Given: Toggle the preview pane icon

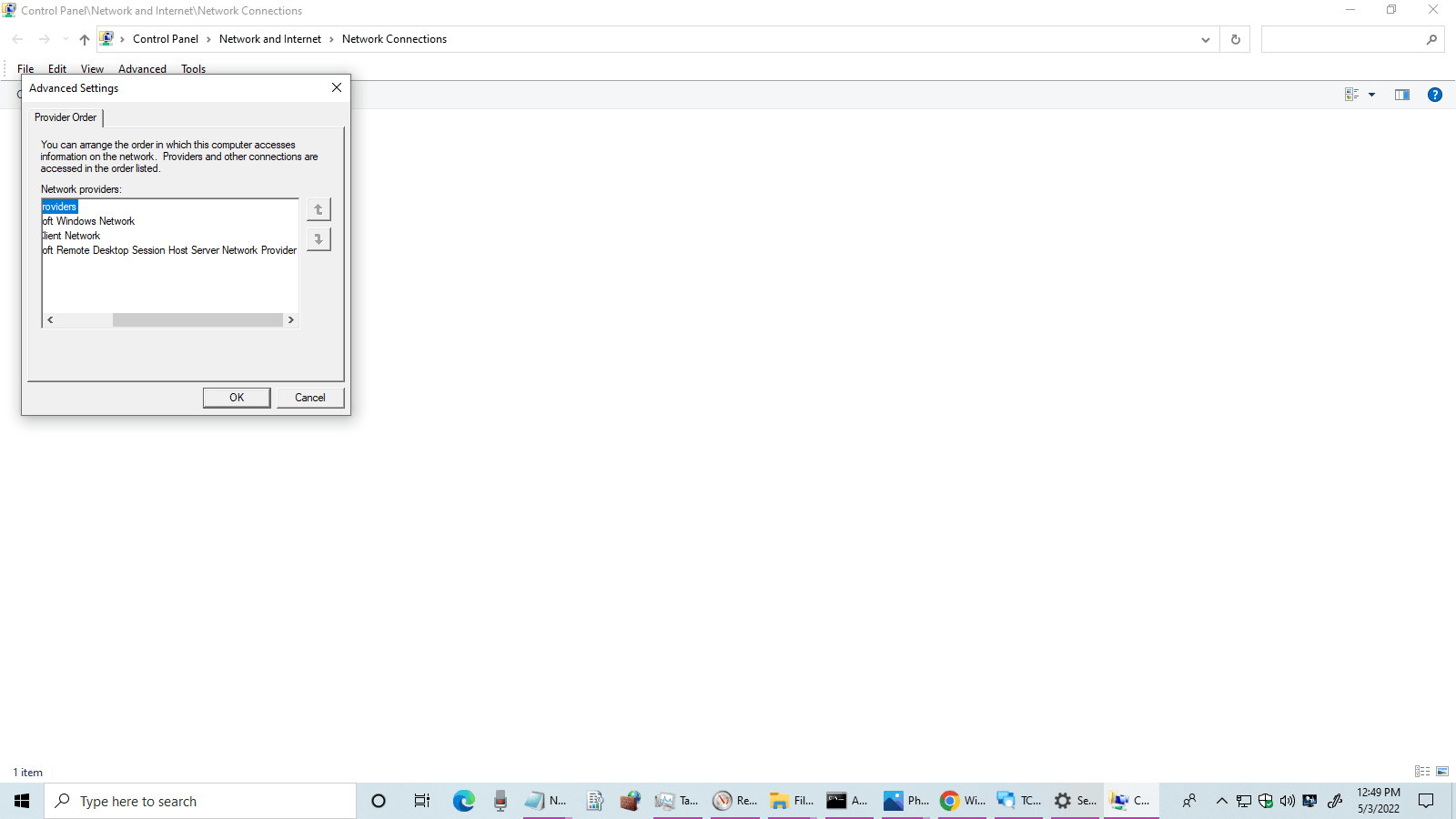Looking at the screenshot, I should pos(1402,95).
